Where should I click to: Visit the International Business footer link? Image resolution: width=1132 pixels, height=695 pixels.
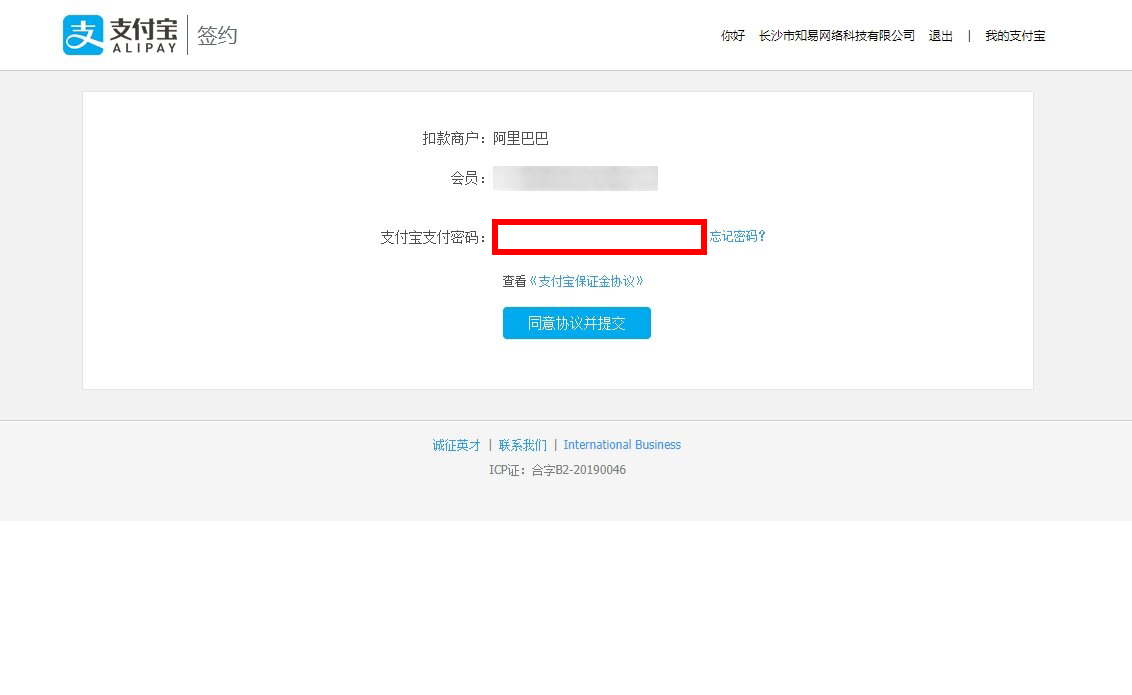pyautogui.click(x=622, y=445)
